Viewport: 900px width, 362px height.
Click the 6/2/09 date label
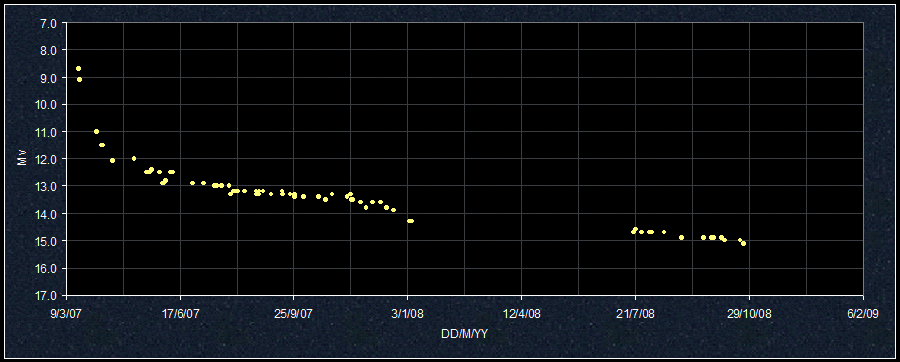click(863, 314)
